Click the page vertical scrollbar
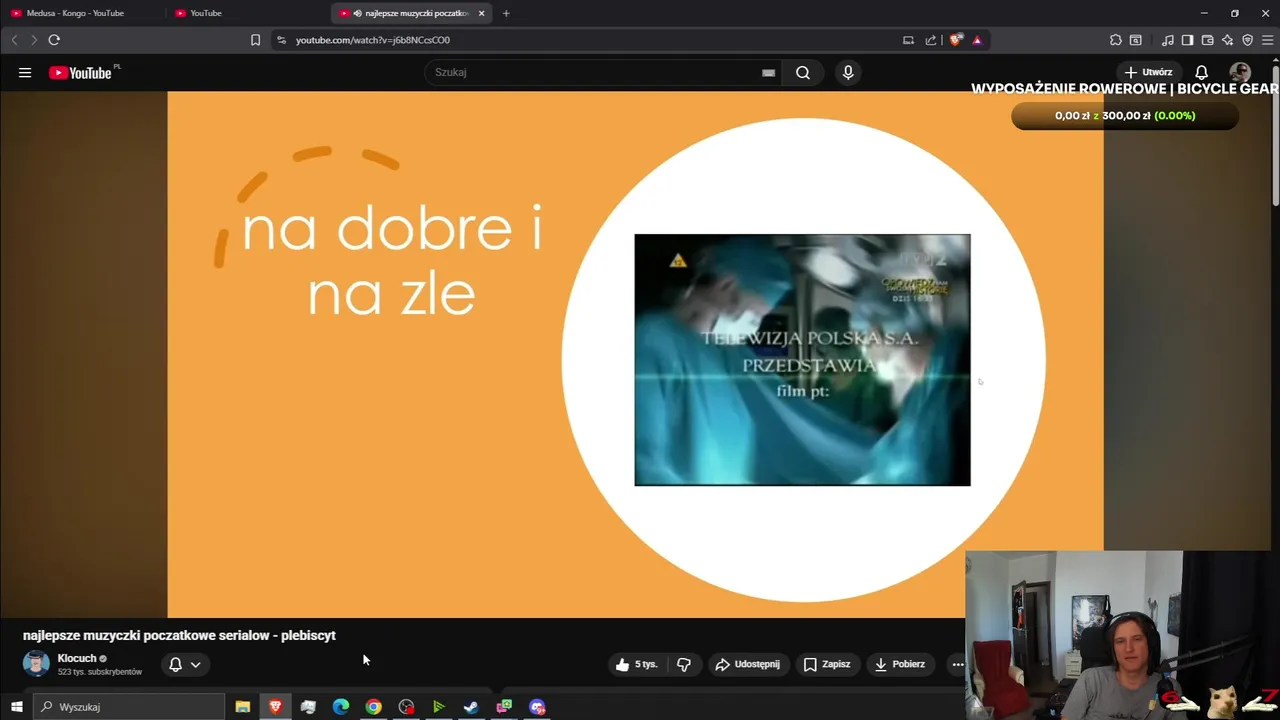The width and height of the screenshot is (1280, 720). point(1275,135)
